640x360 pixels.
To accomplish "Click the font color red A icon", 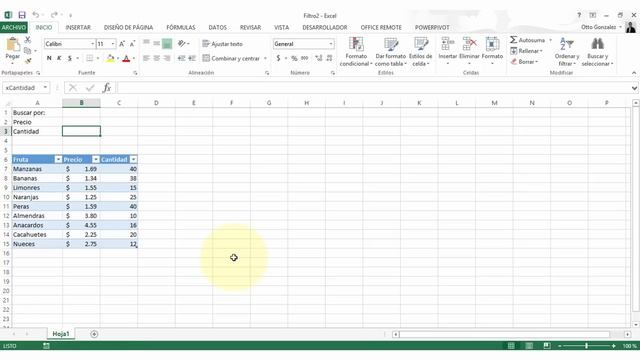I will (x=127, y=58).
